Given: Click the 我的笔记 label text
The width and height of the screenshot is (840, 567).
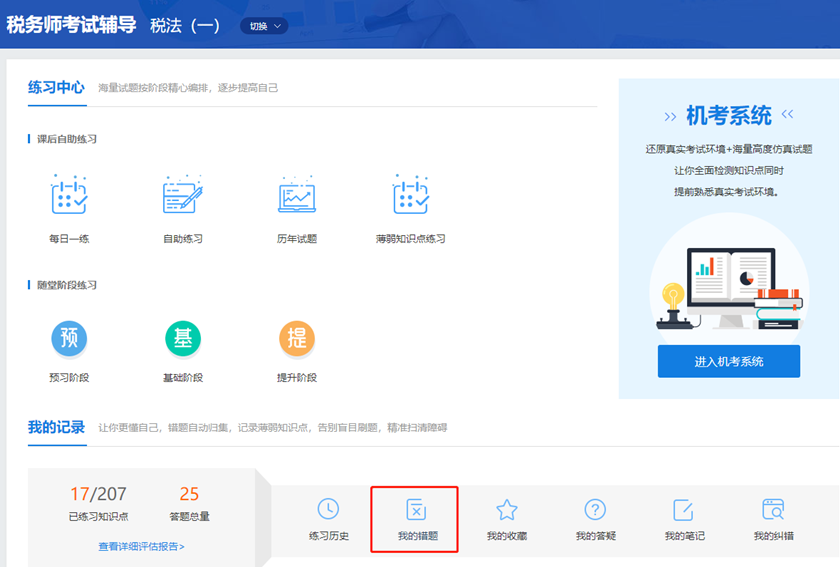Looking at the screenshot, I should click(684, 535).
